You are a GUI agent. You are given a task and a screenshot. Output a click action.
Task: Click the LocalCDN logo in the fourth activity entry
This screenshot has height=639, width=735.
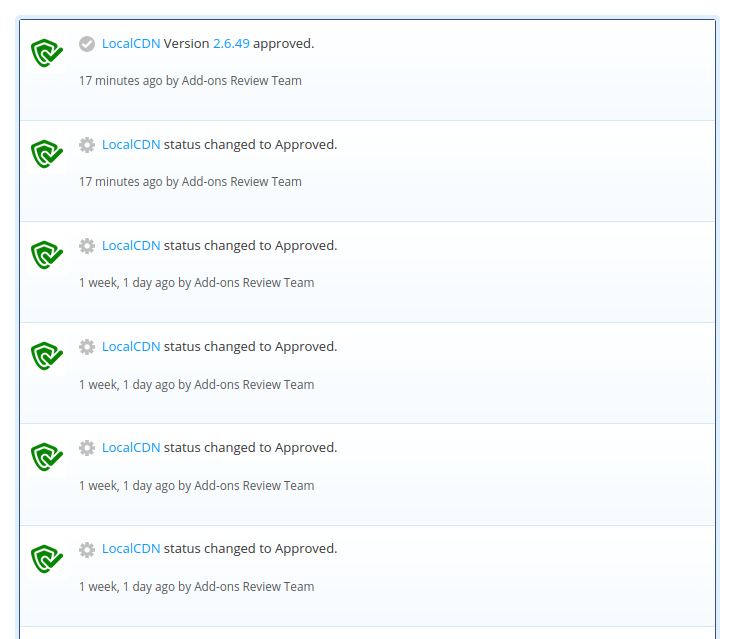click(x=47, y=356)
